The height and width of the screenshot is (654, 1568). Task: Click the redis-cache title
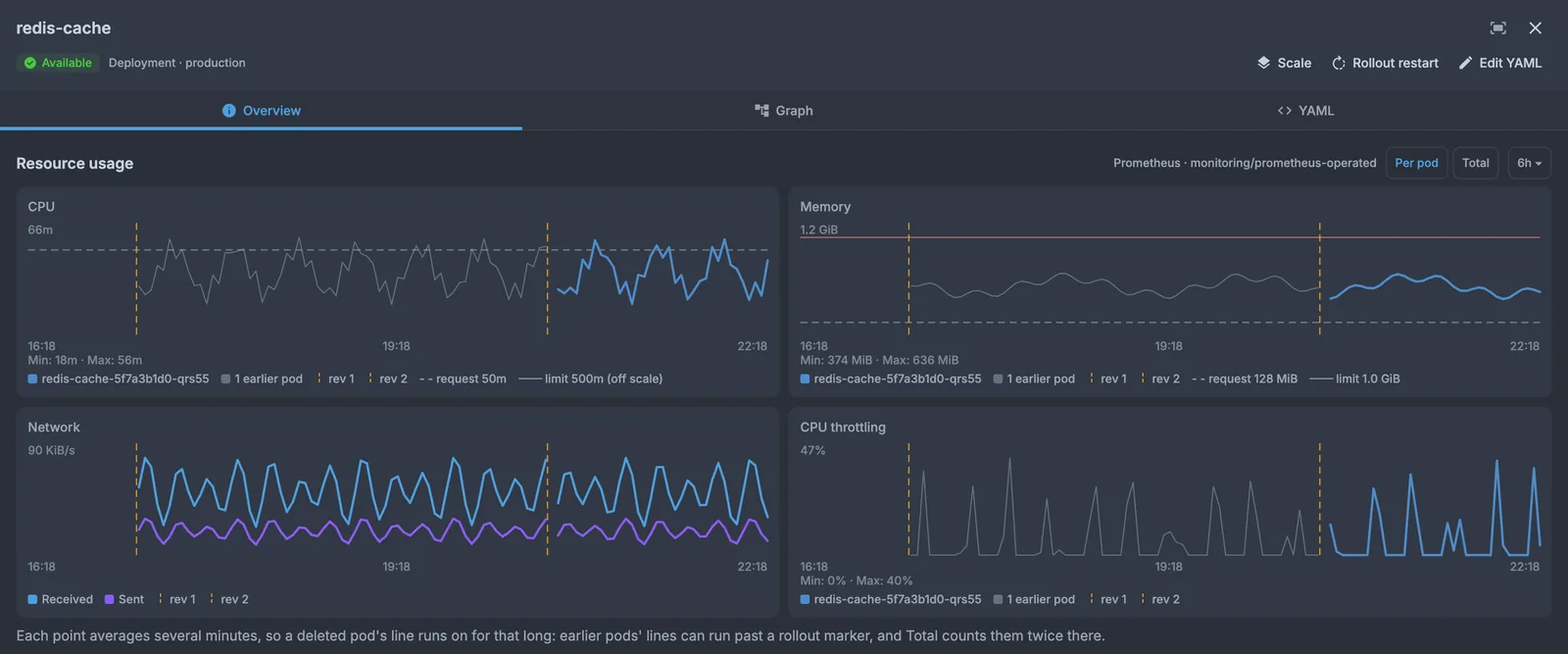pos(64,28)
